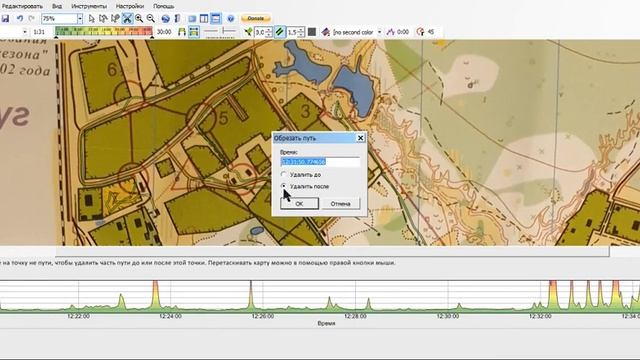The width and height of the screenshot is (640, 360).
Task: Click the zoom in magnifier icon
Action: tap(139, 18)
